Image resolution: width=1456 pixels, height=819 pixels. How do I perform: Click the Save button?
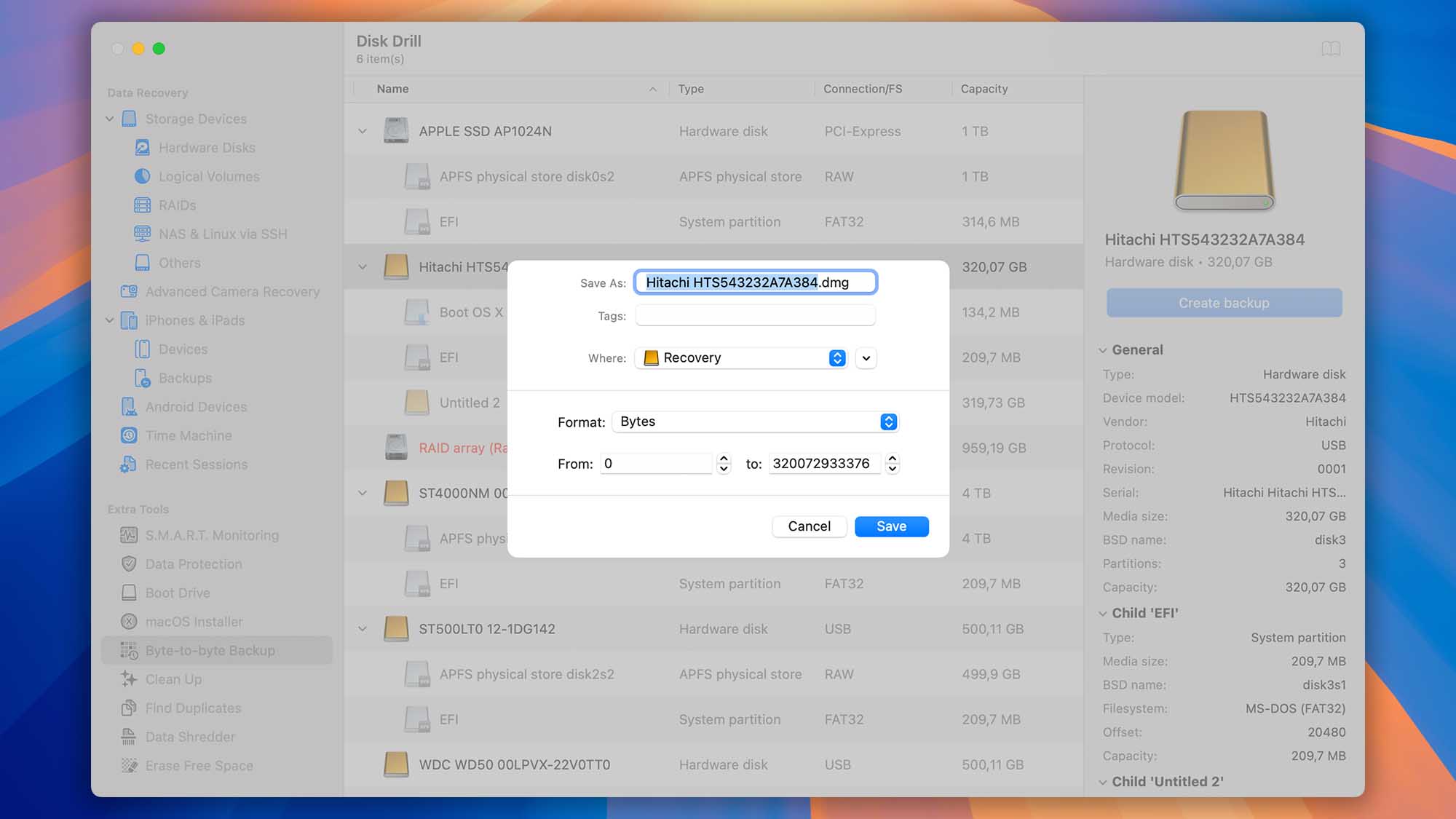pos(891,526)
